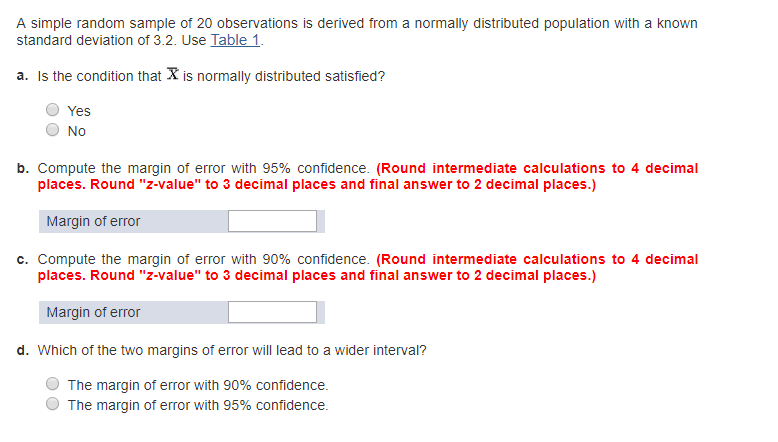Select the Yes radio button

pos(52,111)
